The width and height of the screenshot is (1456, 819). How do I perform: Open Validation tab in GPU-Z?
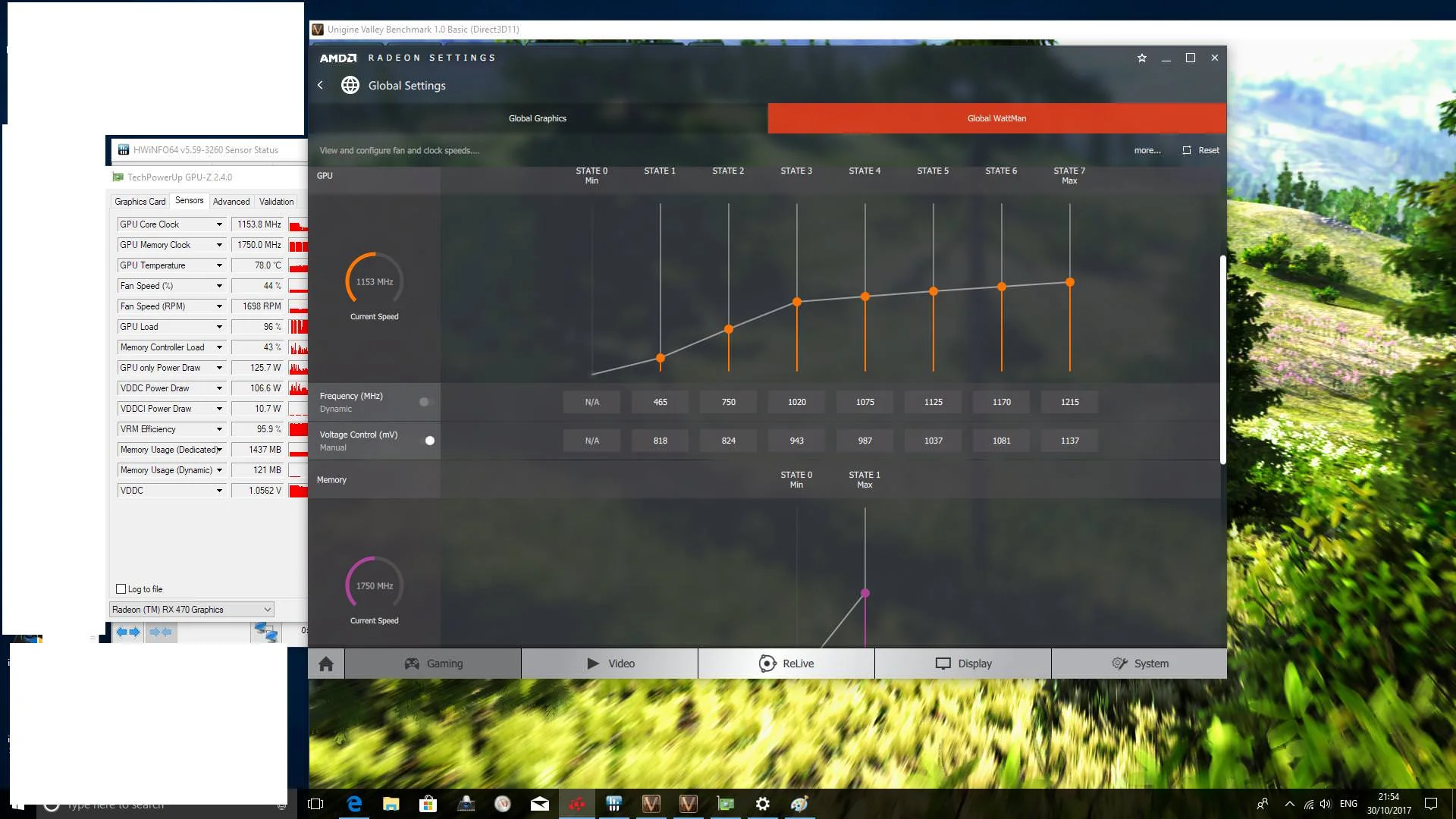[x=276, y=202]
